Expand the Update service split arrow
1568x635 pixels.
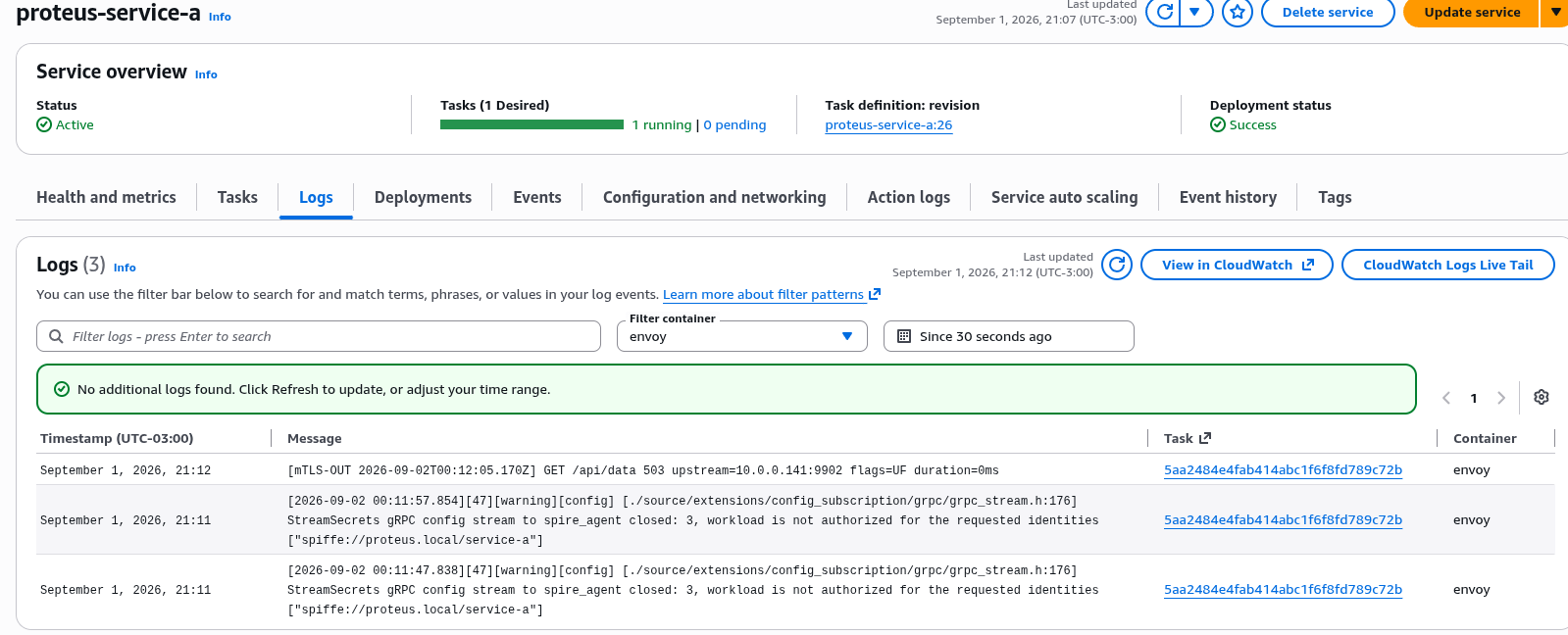[1555, 12]
